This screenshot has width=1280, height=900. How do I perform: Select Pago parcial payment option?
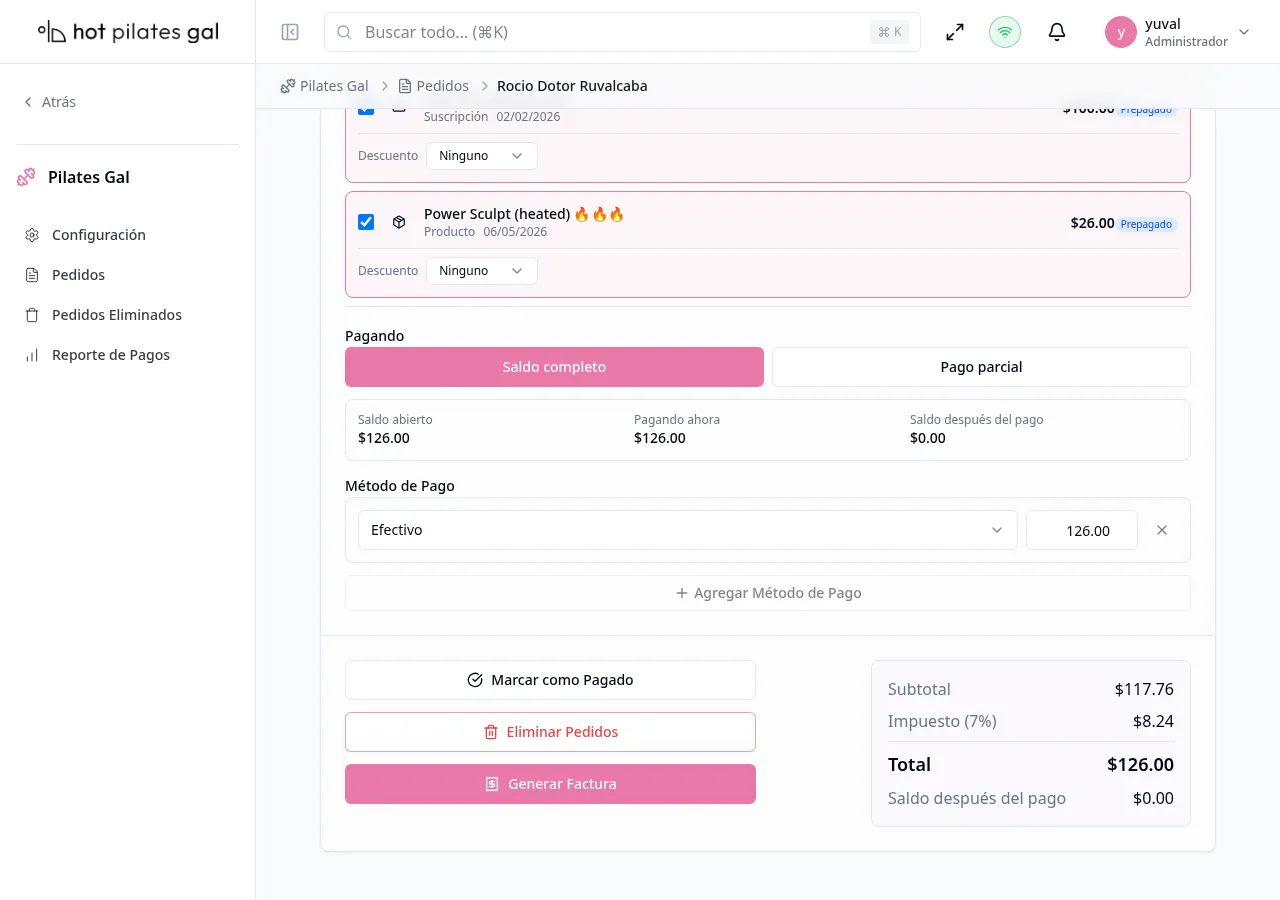pos(981,367)
